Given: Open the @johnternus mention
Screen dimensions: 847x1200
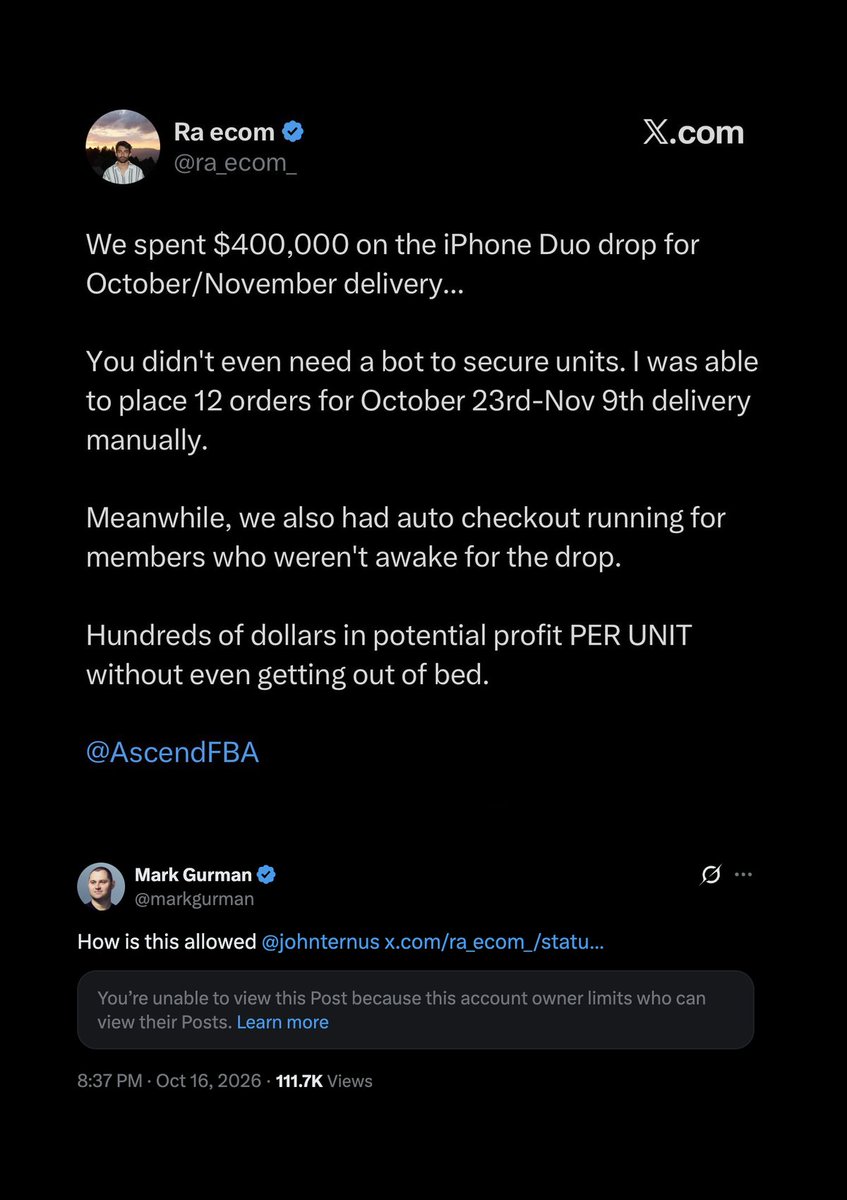Looking at the screenshot, I should [x=321, y=942].
